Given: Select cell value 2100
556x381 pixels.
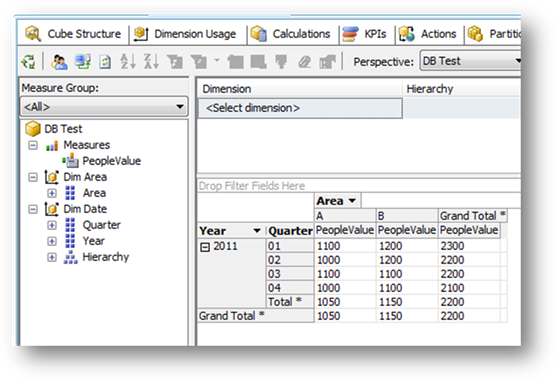Looking at the screenshot, I should 469,288.
